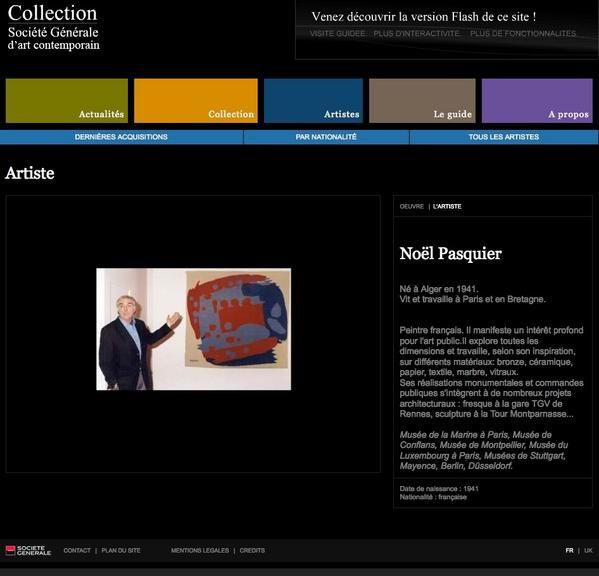This screenshot has width=599, height=576.
Task: Open the Crédits footer link
Action: (252, 550)
